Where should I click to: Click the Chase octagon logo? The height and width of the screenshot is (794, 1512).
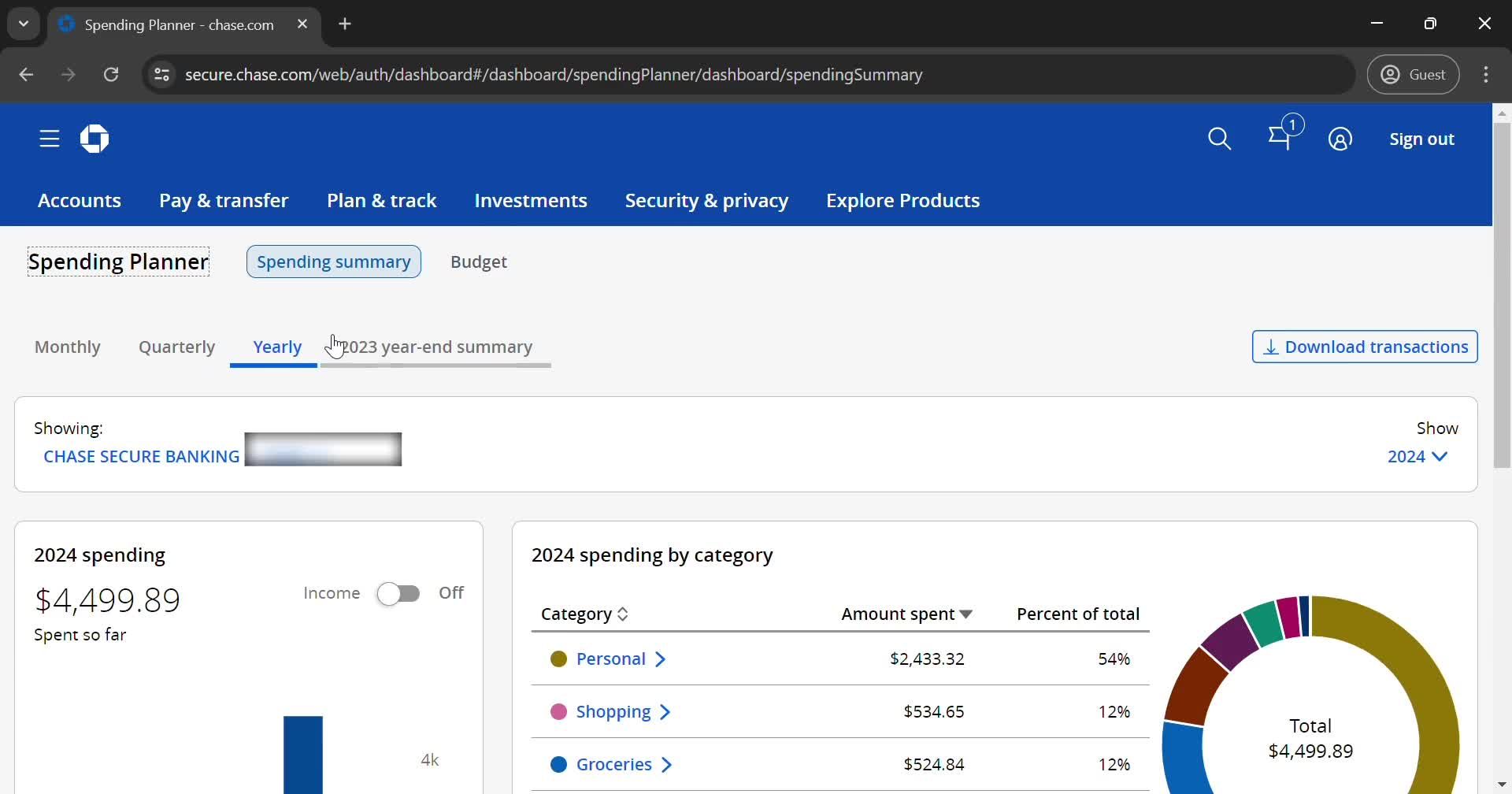pos(94,139)
